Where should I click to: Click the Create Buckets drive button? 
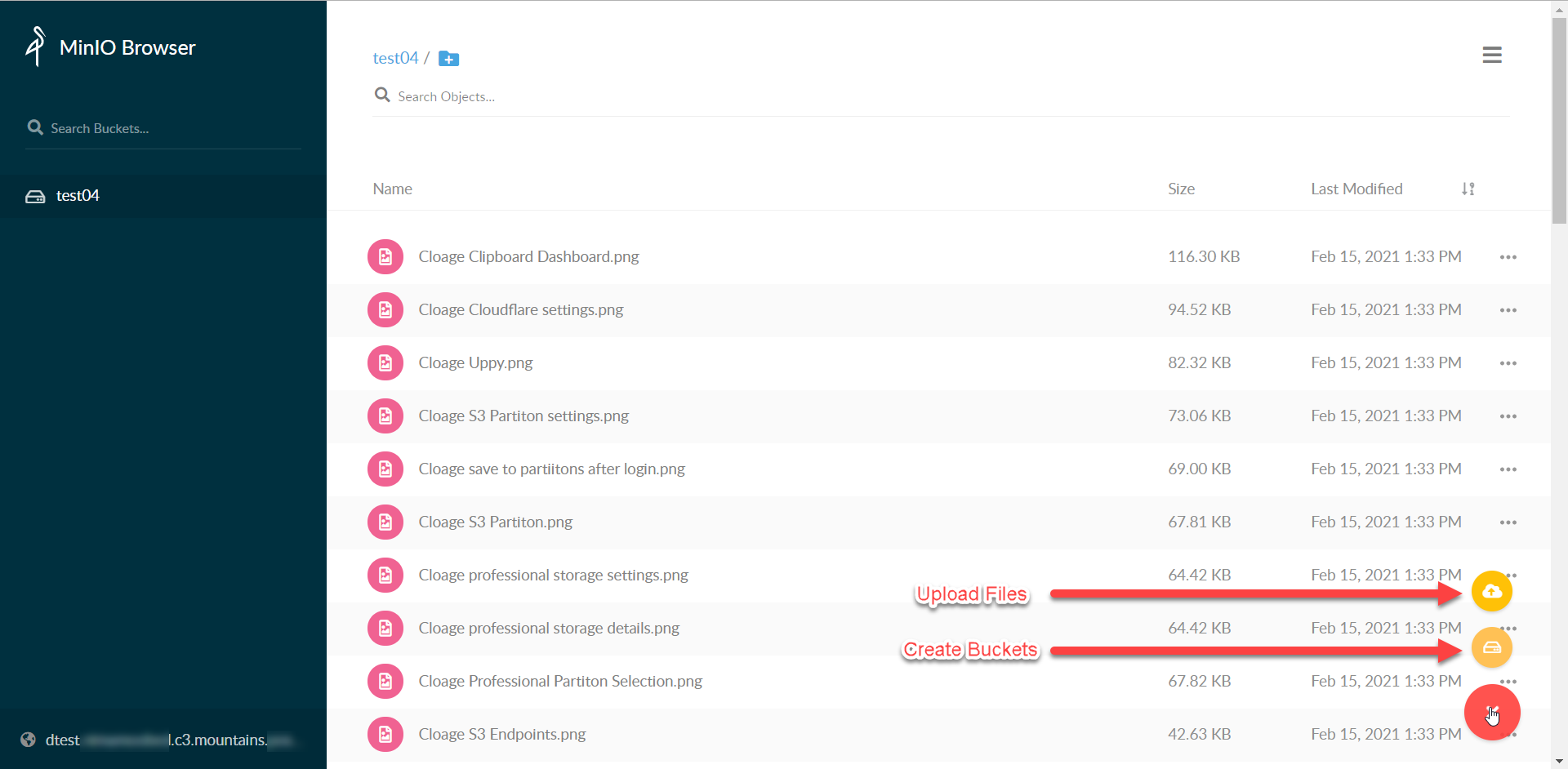1492,647
